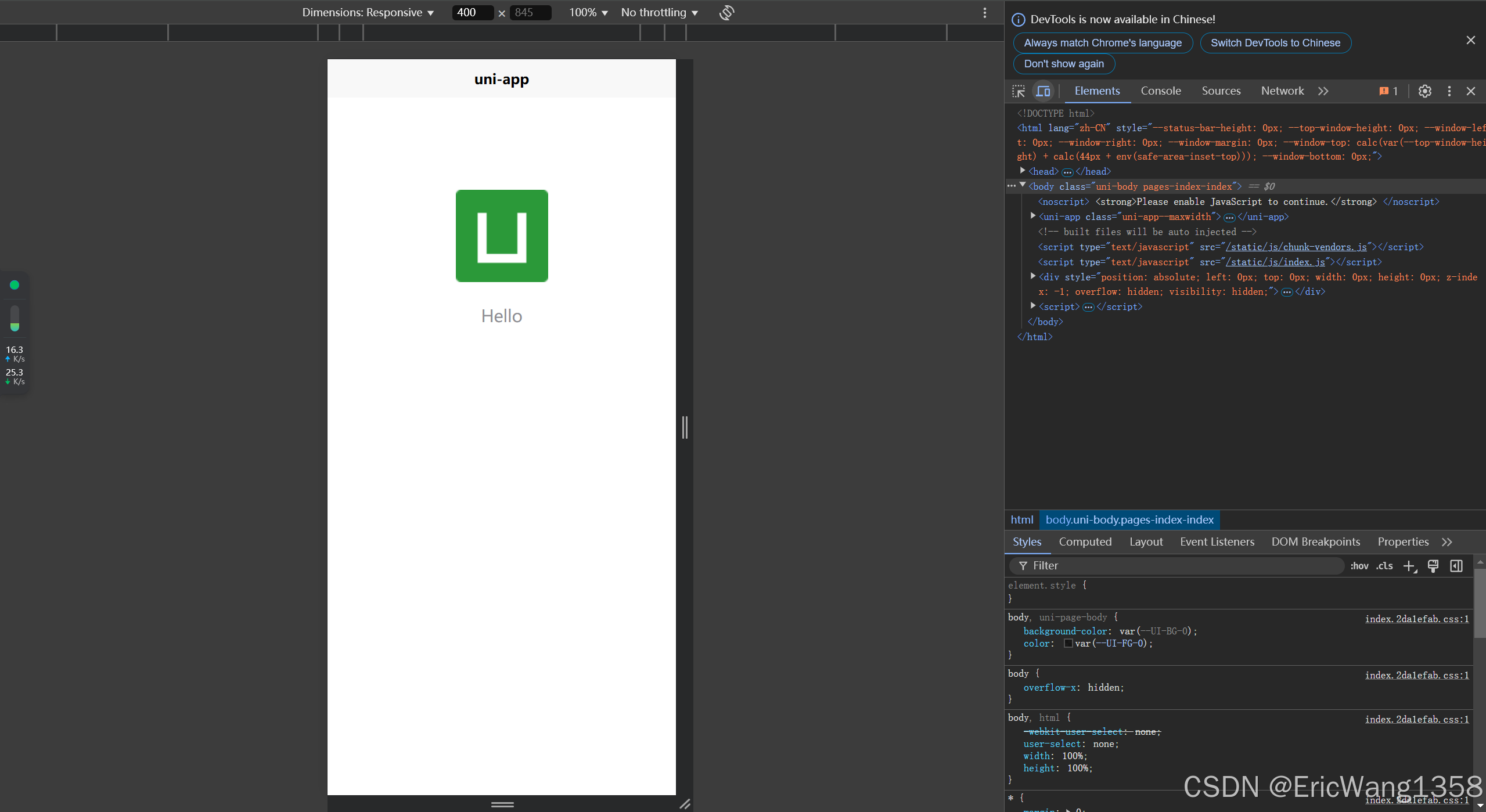The height and width of the screenshot is (812, 1486).
Task: Open the No throttling dropdown
Action: click(x=659, y=12)
